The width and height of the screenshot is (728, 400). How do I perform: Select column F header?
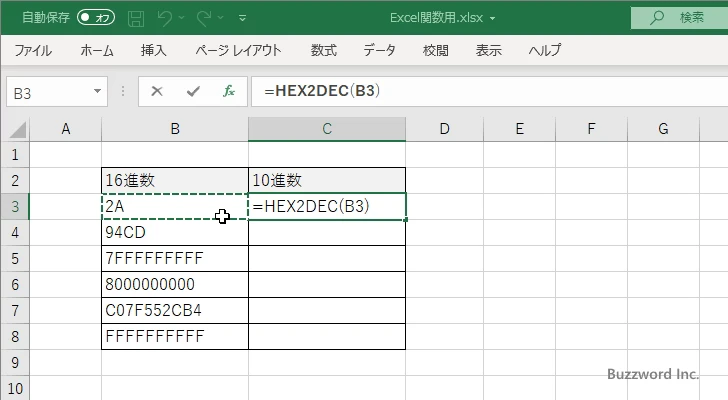point(591,129)
